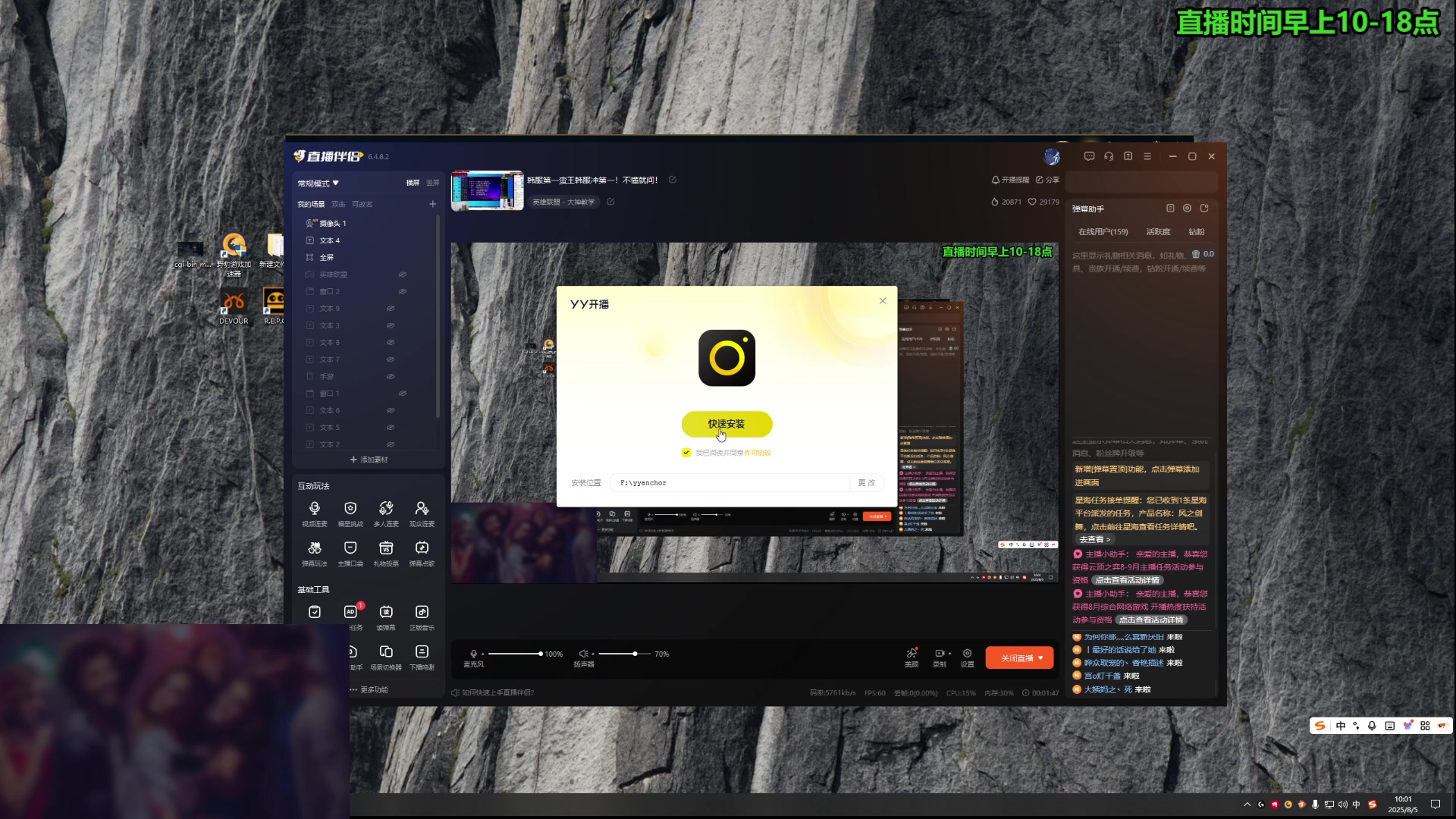Open the 主播口袋 anchor pocket tool

point(350,554)
